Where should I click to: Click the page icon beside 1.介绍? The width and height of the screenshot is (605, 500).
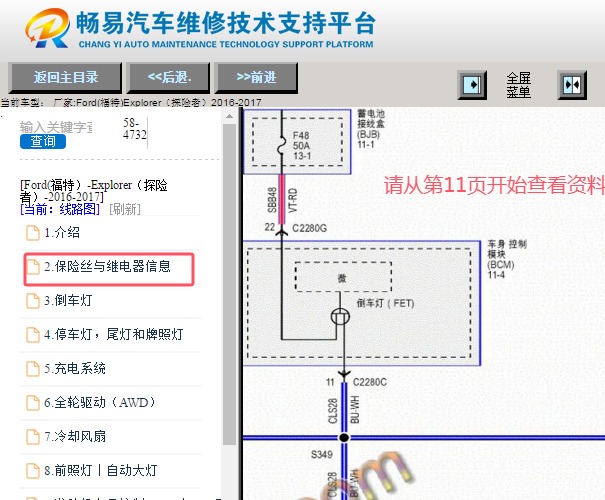click(x=33, y=233)
